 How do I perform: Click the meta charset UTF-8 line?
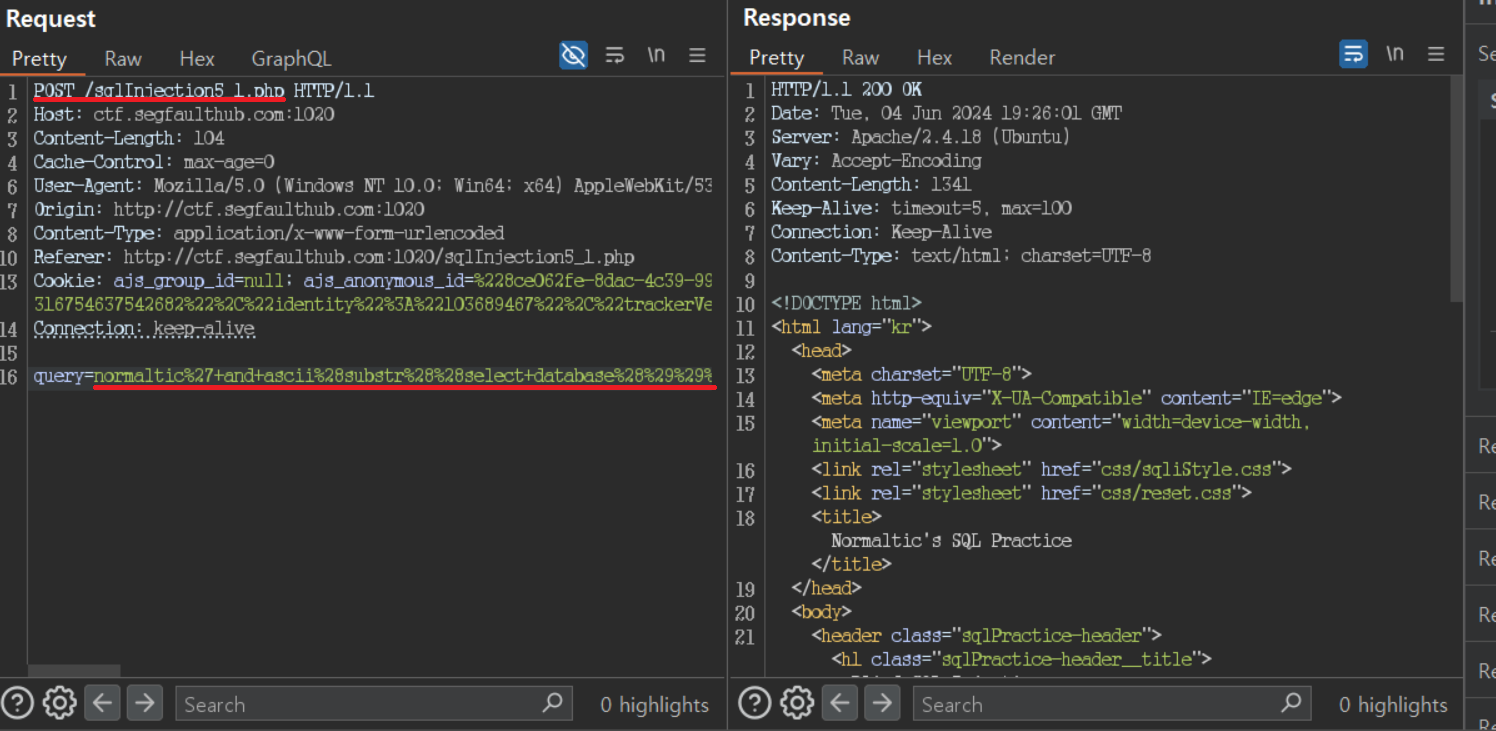[x=922, y=374]
